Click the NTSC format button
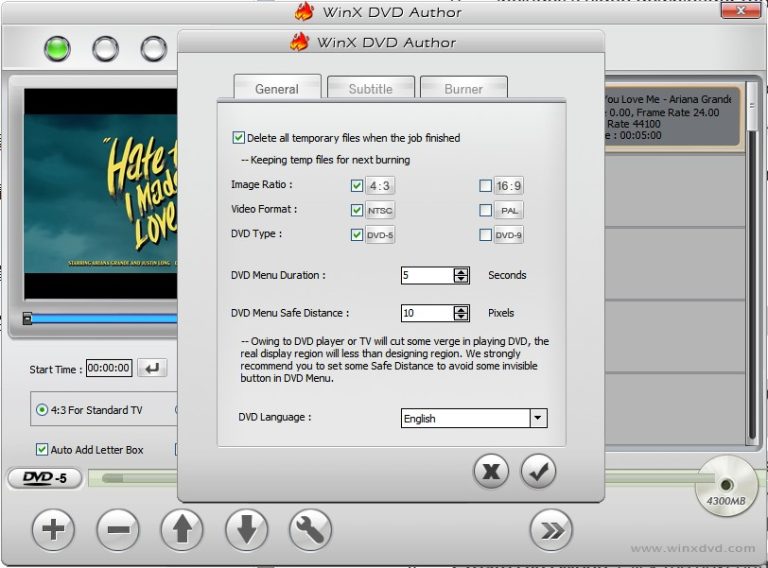Screen dimensions: 768x568 pos(380,211)
